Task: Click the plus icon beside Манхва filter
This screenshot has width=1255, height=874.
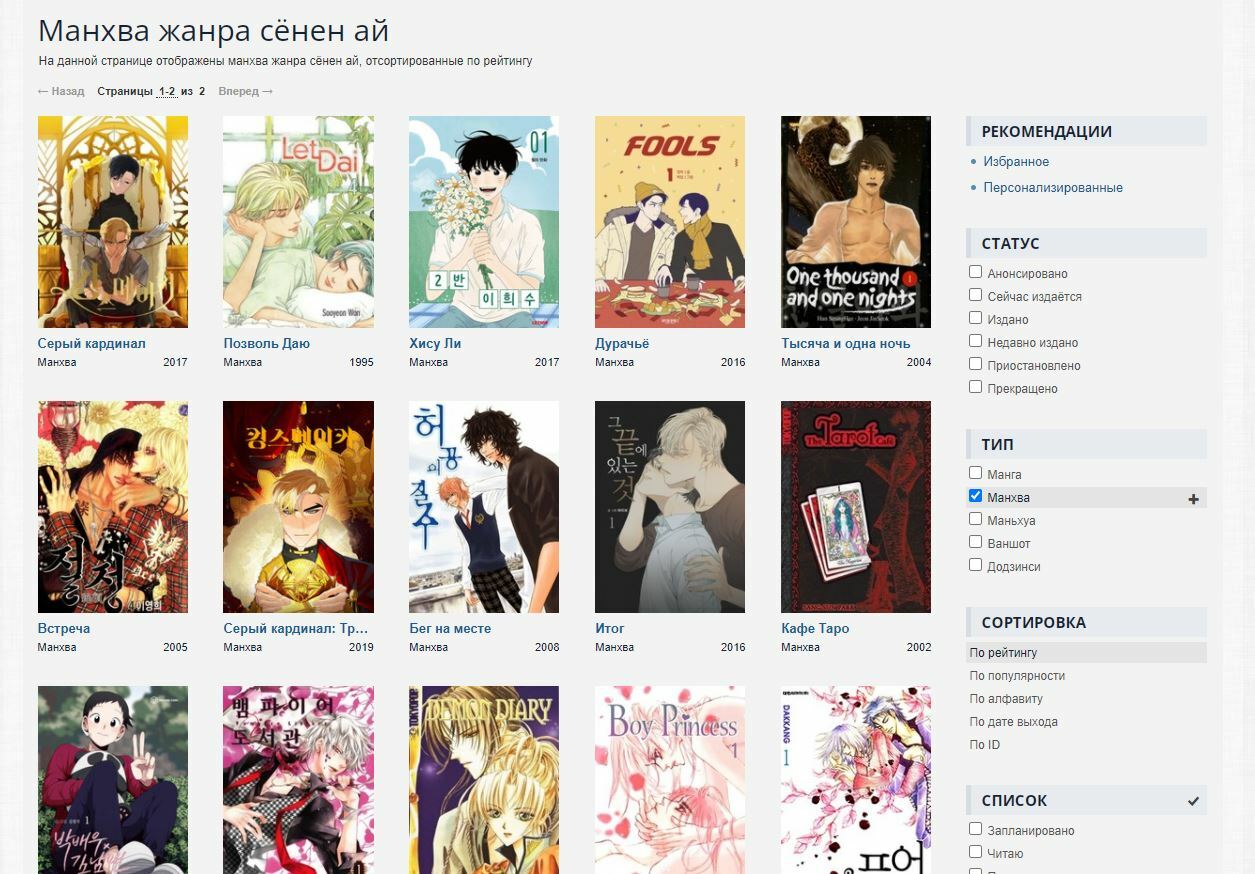Action: tap(1193, 498)
